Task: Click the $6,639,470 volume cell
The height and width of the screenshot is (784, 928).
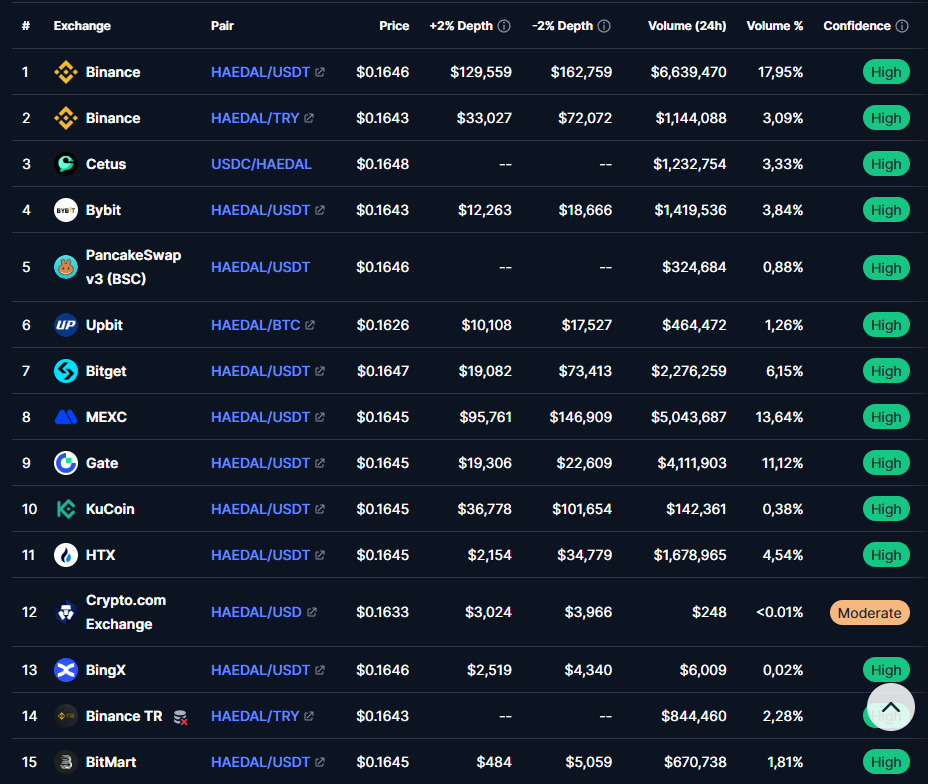Action: click(x=688, y=72)
